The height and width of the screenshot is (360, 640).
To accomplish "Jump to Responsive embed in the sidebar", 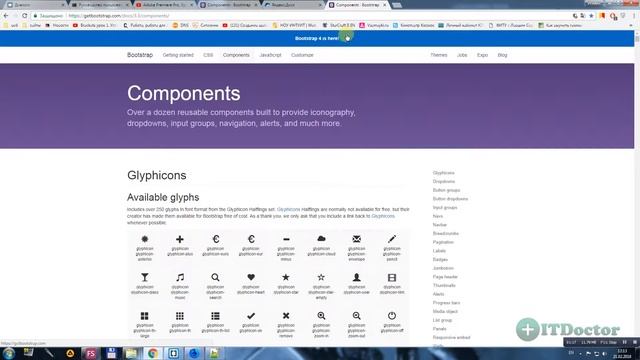I will click(451, 338).
